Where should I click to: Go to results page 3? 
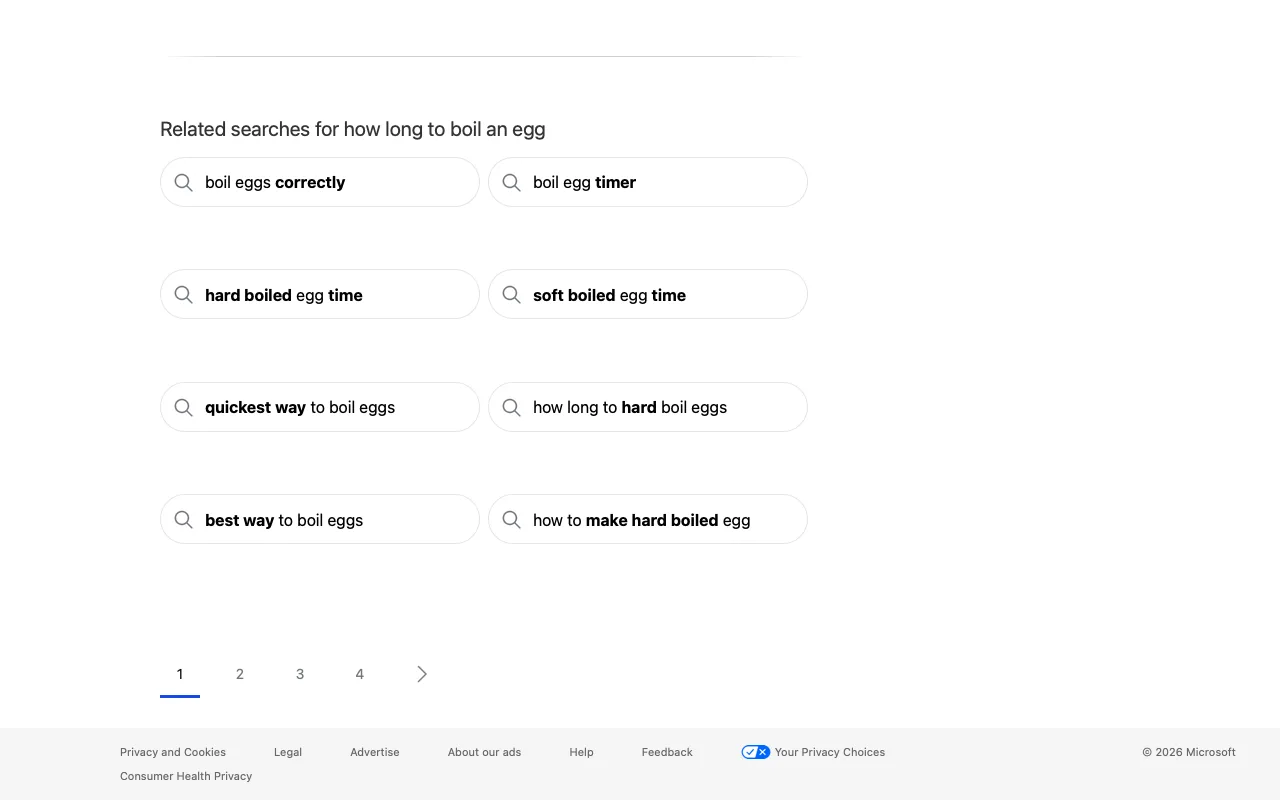(x=300, y=674)
